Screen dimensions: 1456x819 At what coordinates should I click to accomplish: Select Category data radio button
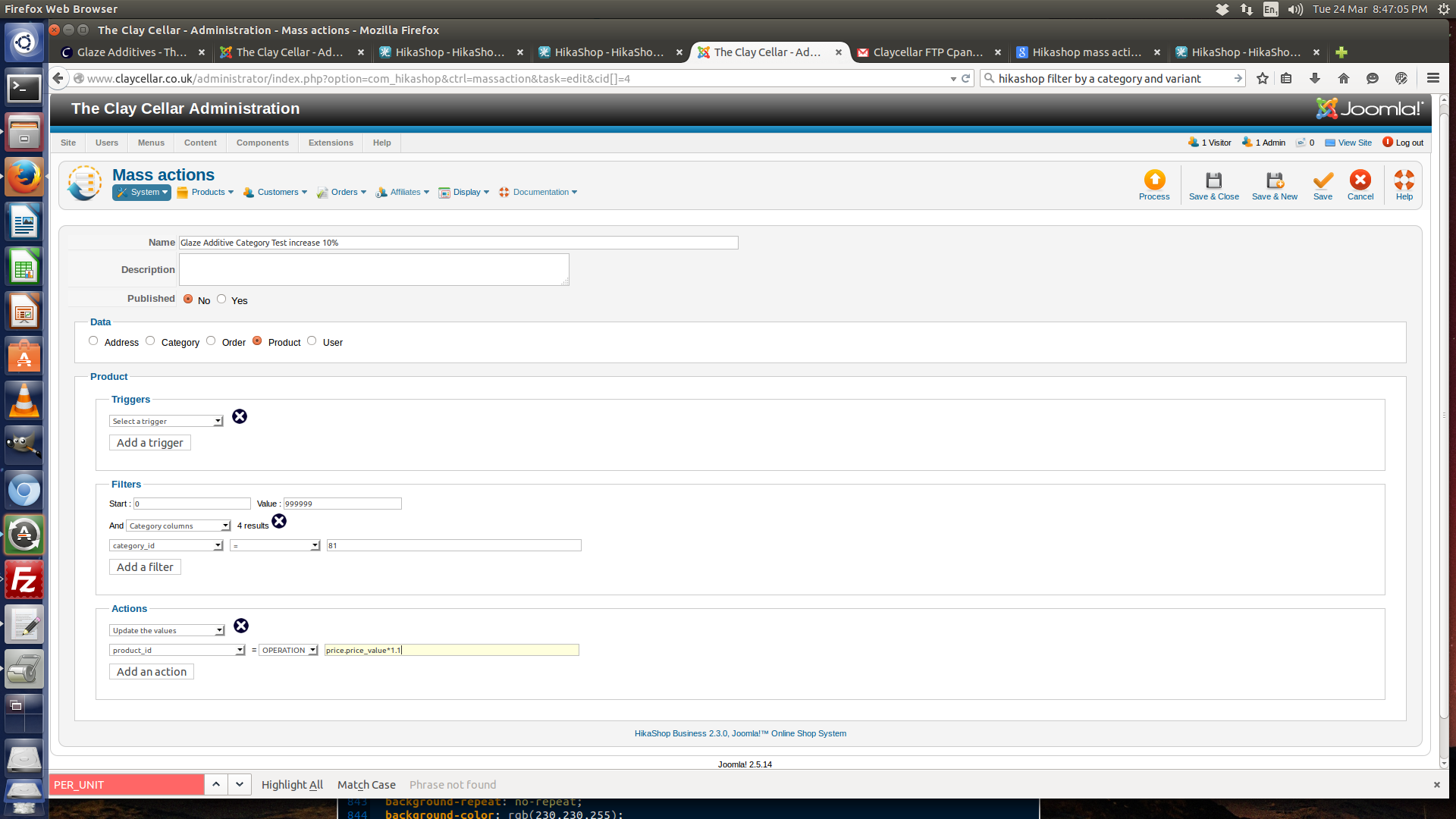(150, 340)
